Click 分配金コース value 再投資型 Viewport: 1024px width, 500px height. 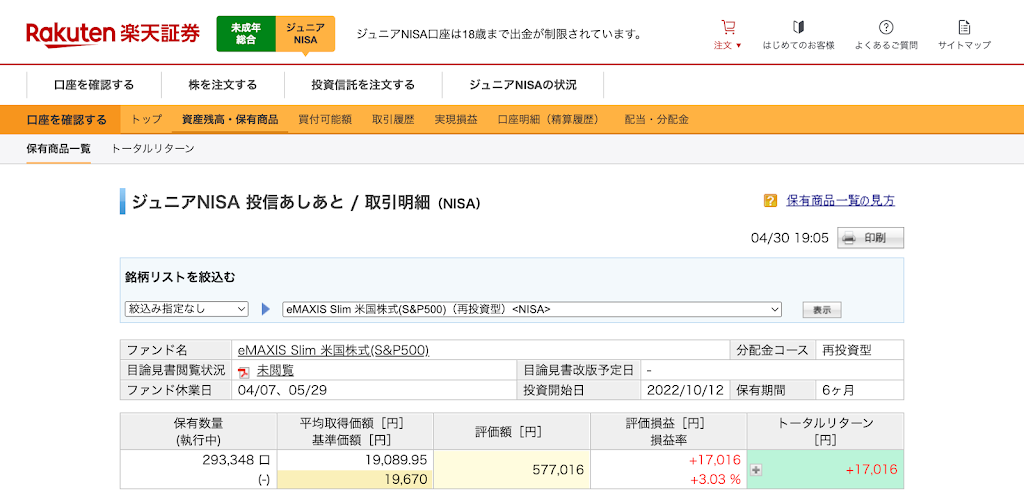pyautogui.click(x=847, y=350)
